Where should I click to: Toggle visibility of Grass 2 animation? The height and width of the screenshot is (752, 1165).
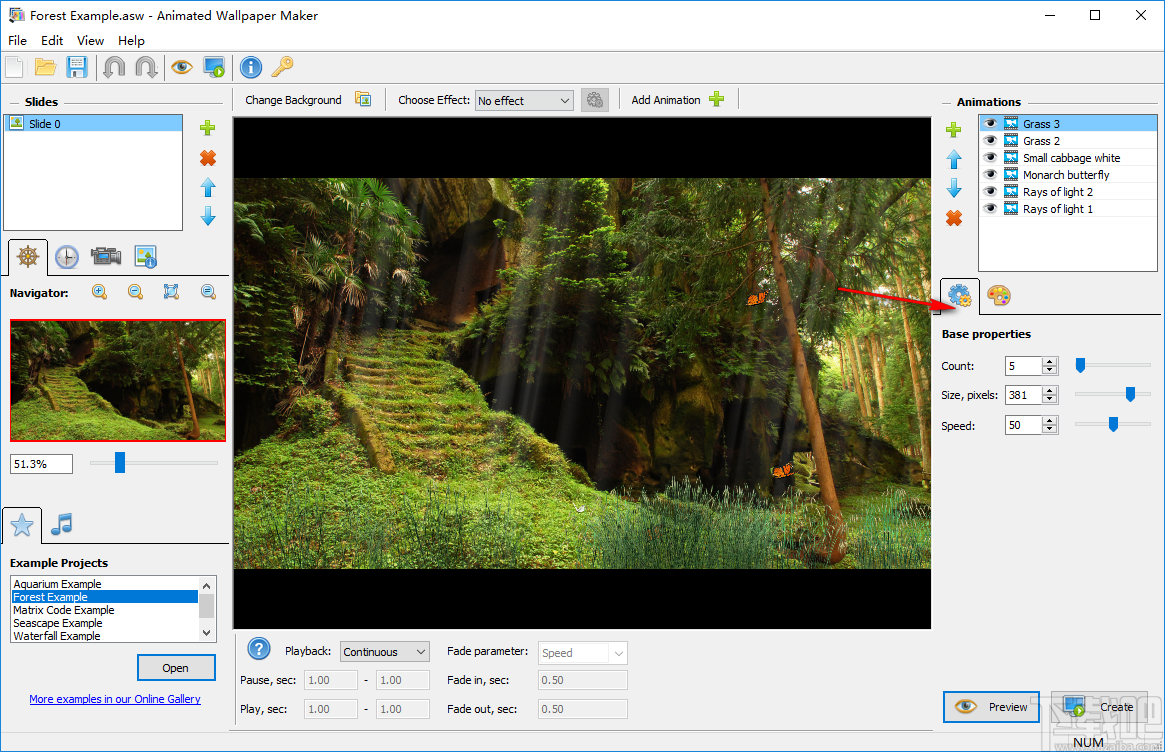coord(990,140)
